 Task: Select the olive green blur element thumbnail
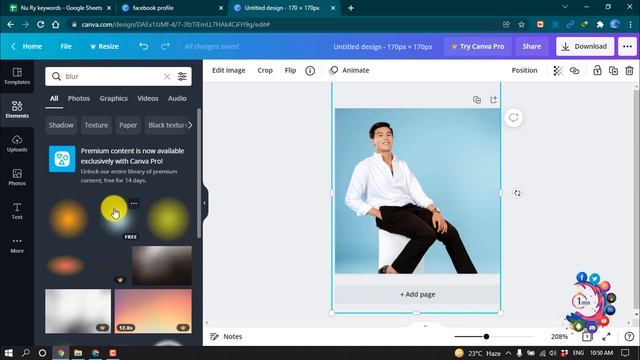tap(168, 219)
